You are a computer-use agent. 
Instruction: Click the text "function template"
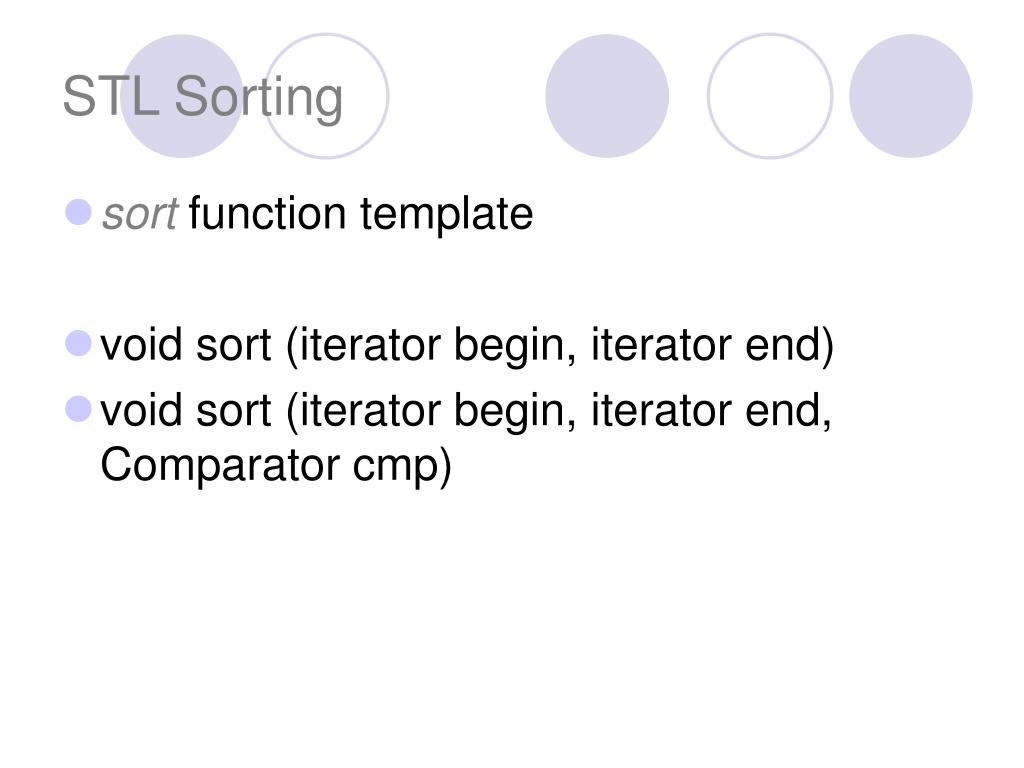point(360,214)
